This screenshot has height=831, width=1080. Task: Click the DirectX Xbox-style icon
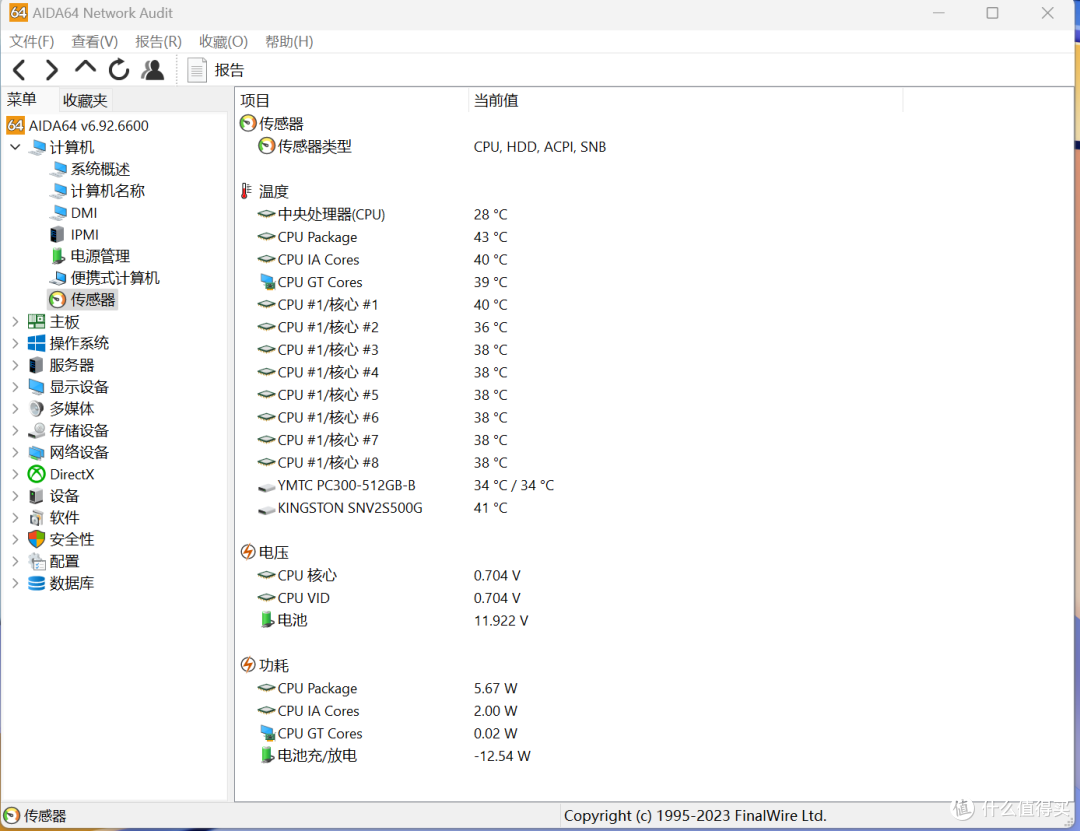click(x=37, y=474)
